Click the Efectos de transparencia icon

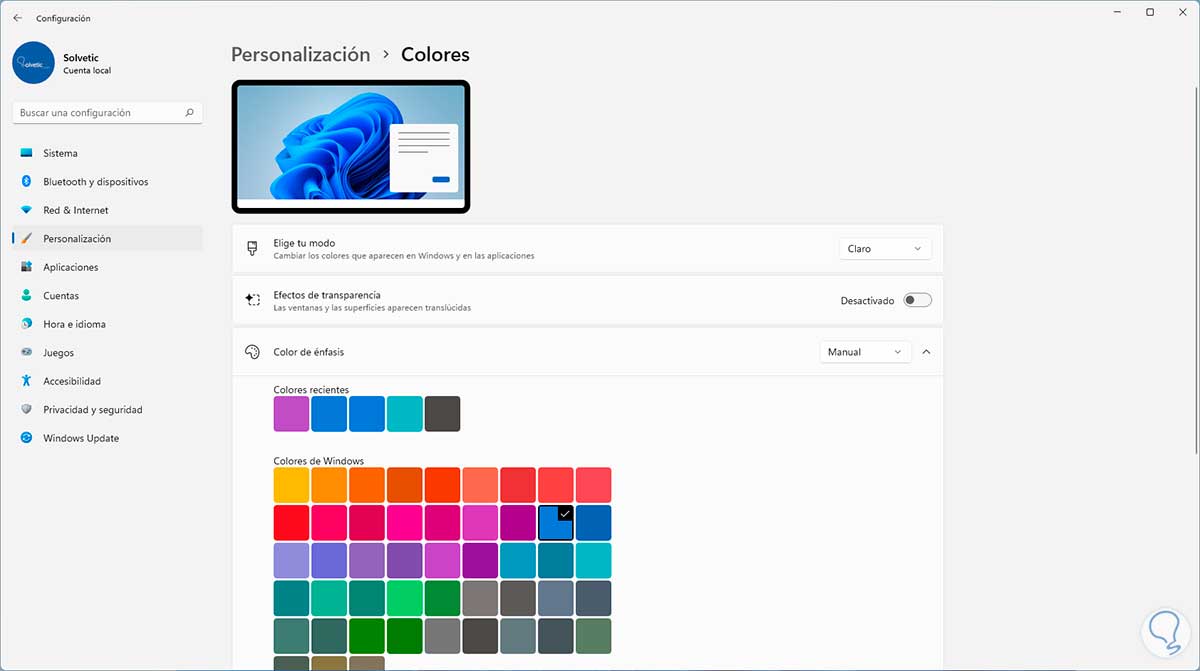(252, 300)
